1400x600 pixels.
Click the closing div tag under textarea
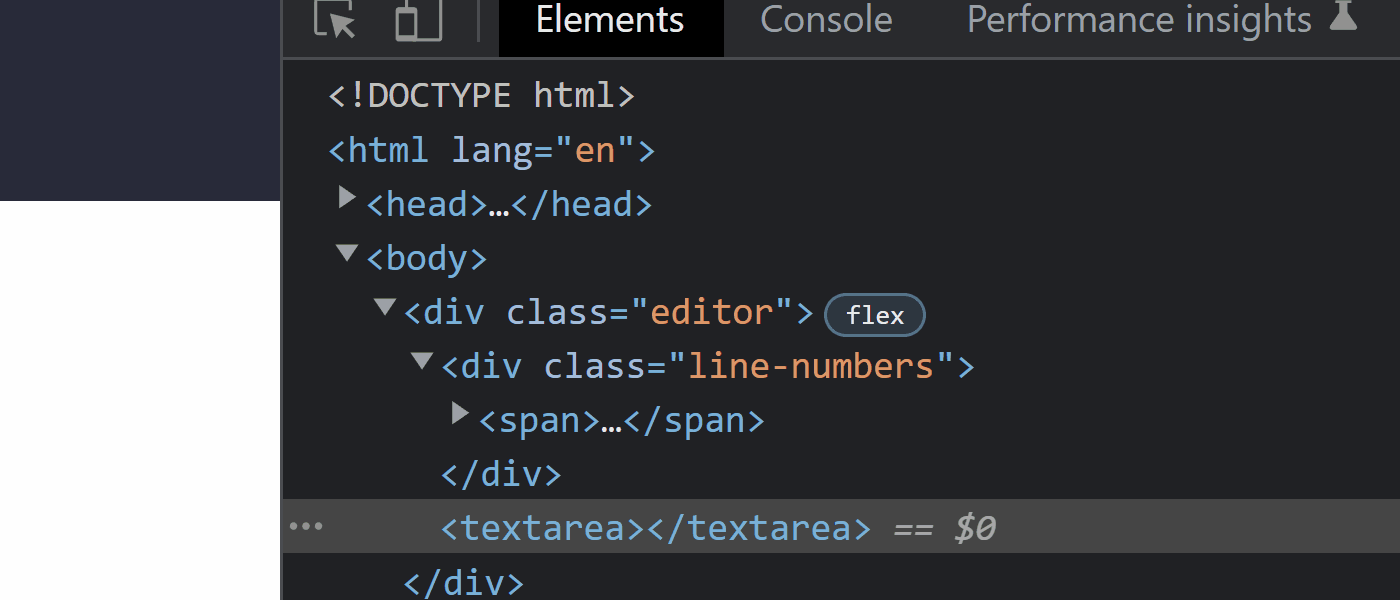click(x=462, y=581)
